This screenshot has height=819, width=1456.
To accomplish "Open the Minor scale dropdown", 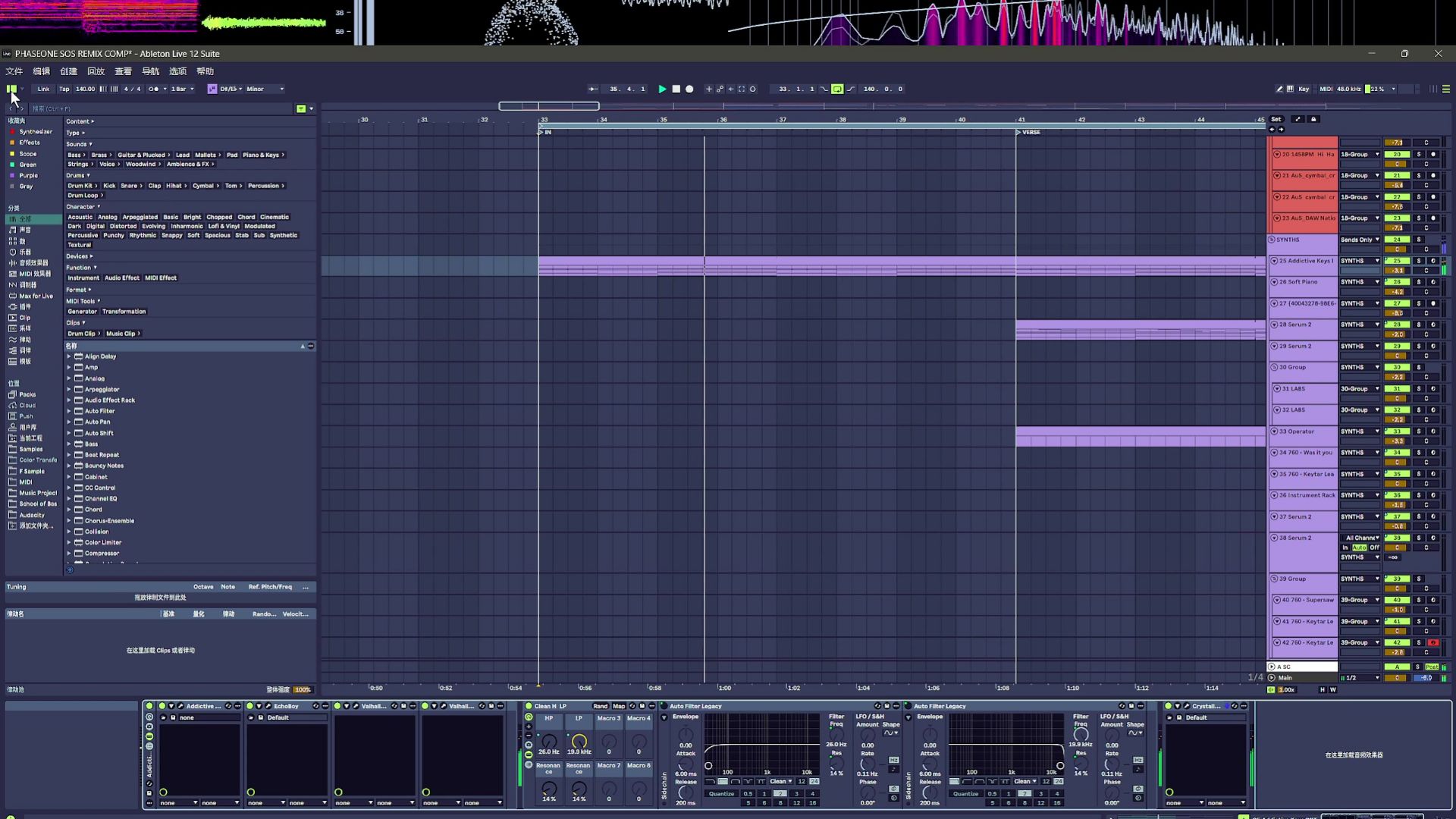I will point(265,89).
